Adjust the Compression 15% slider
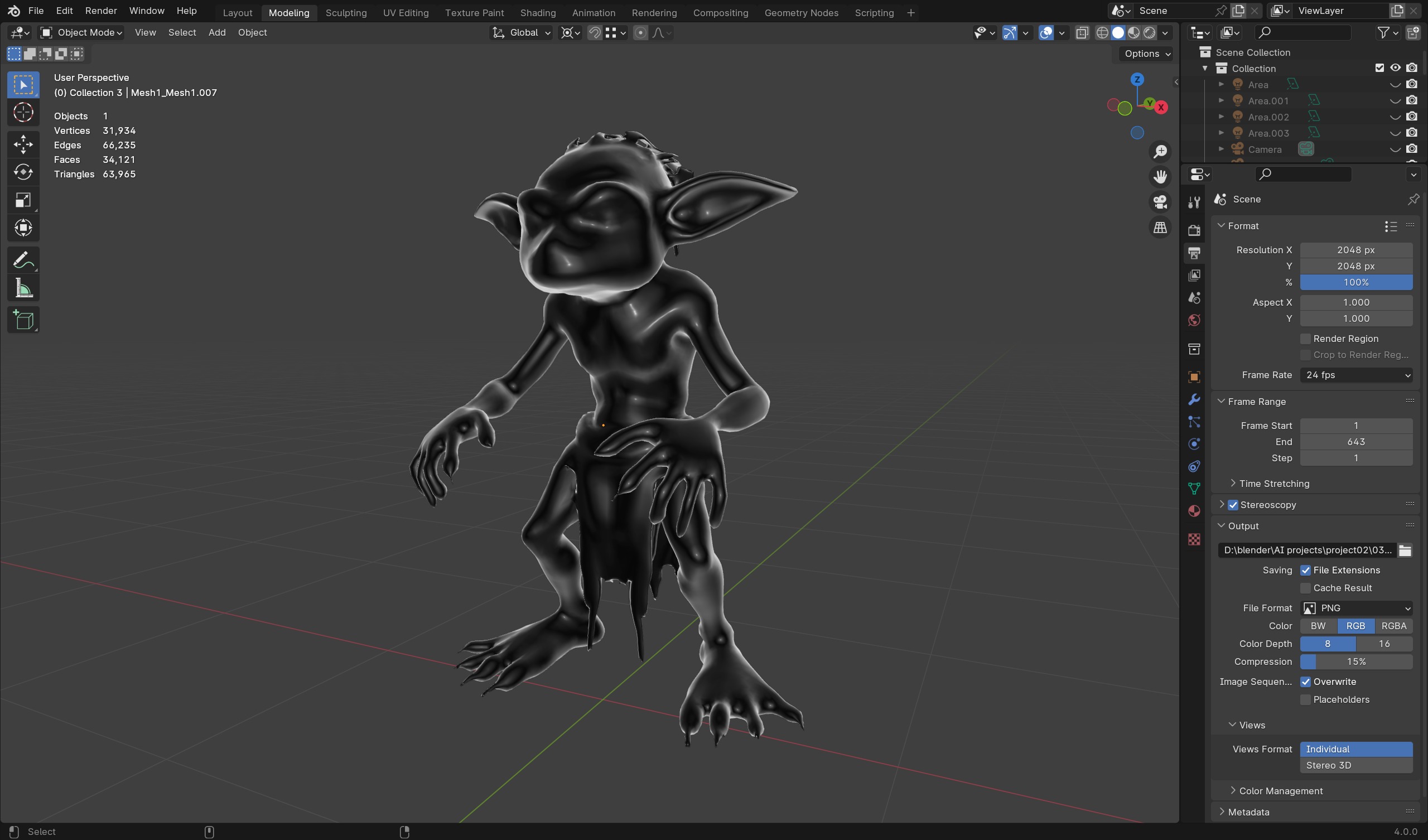The height and width of the screenshot is (840, 1428). tap(1355, 662)
